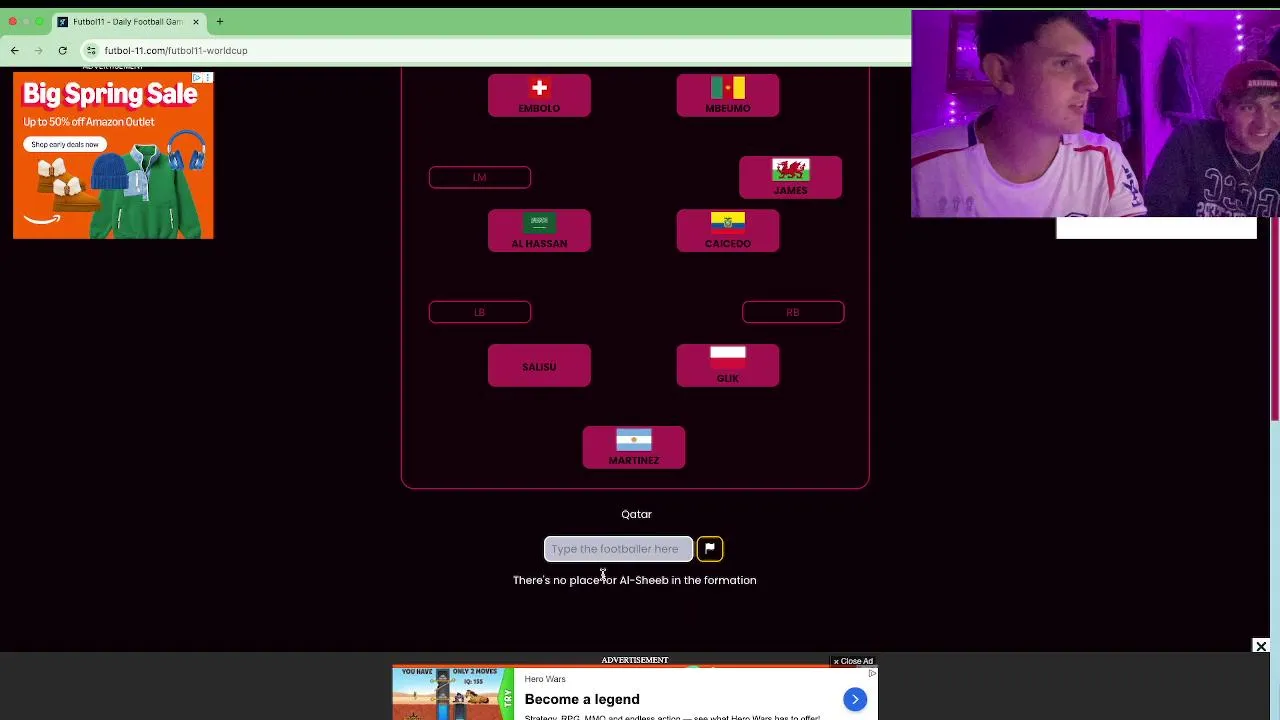Click the Argentina flag on Martinez card
Viewport: 1280px width, 720px height.
click(634, 439)
